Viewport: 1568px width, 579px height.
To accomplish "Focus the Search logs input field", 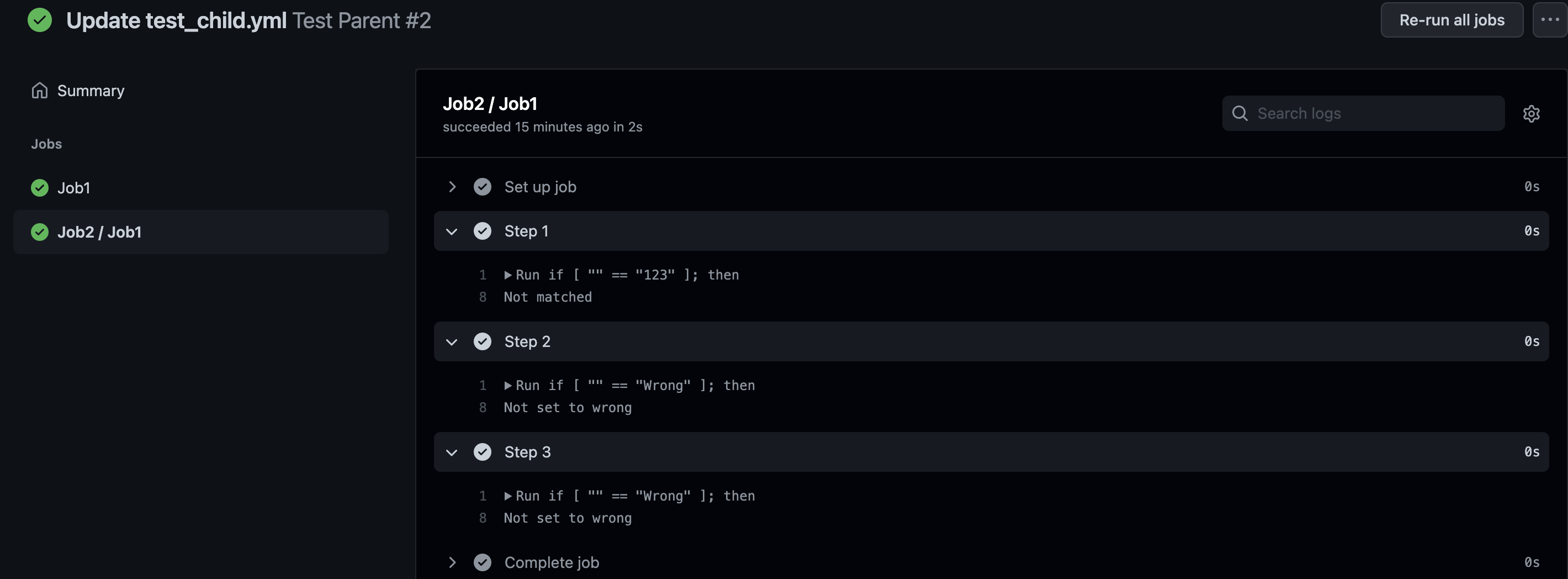I will click(1364, 113).
